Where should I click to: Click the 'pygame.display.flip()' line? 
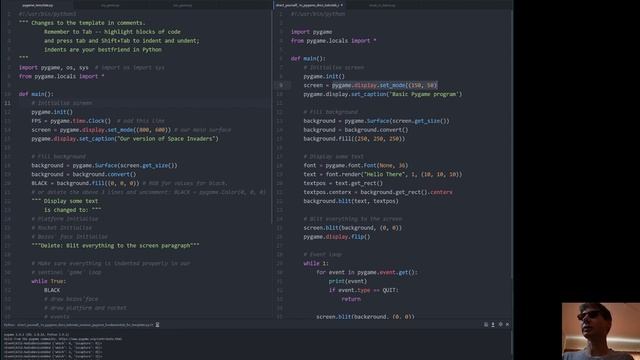coord(337,237)
